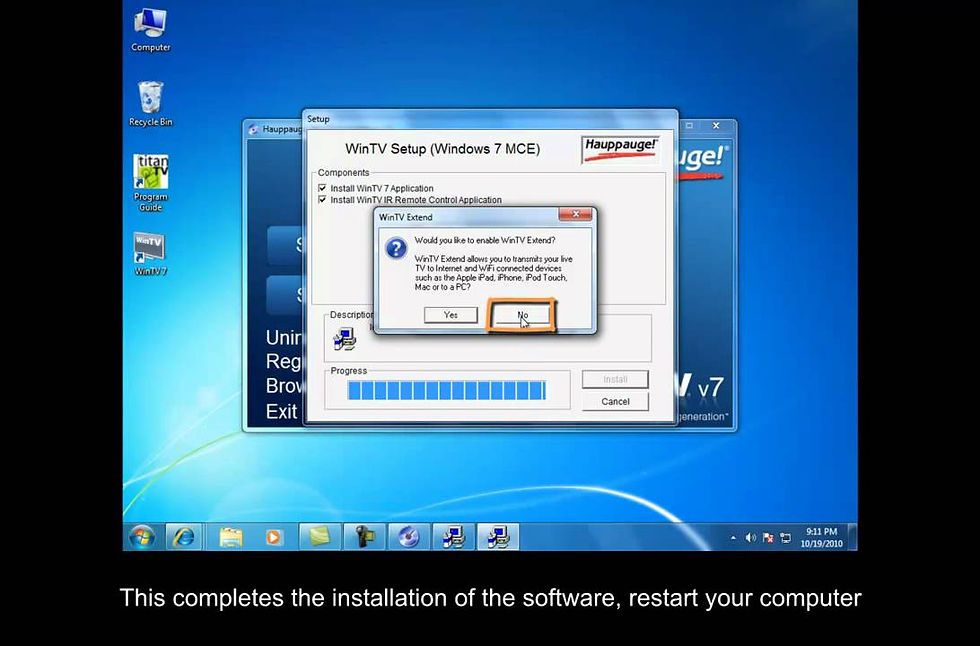This screenshot has width=980, height=646.
Task: Click the volume speaker tray icon
Action: 751,538
